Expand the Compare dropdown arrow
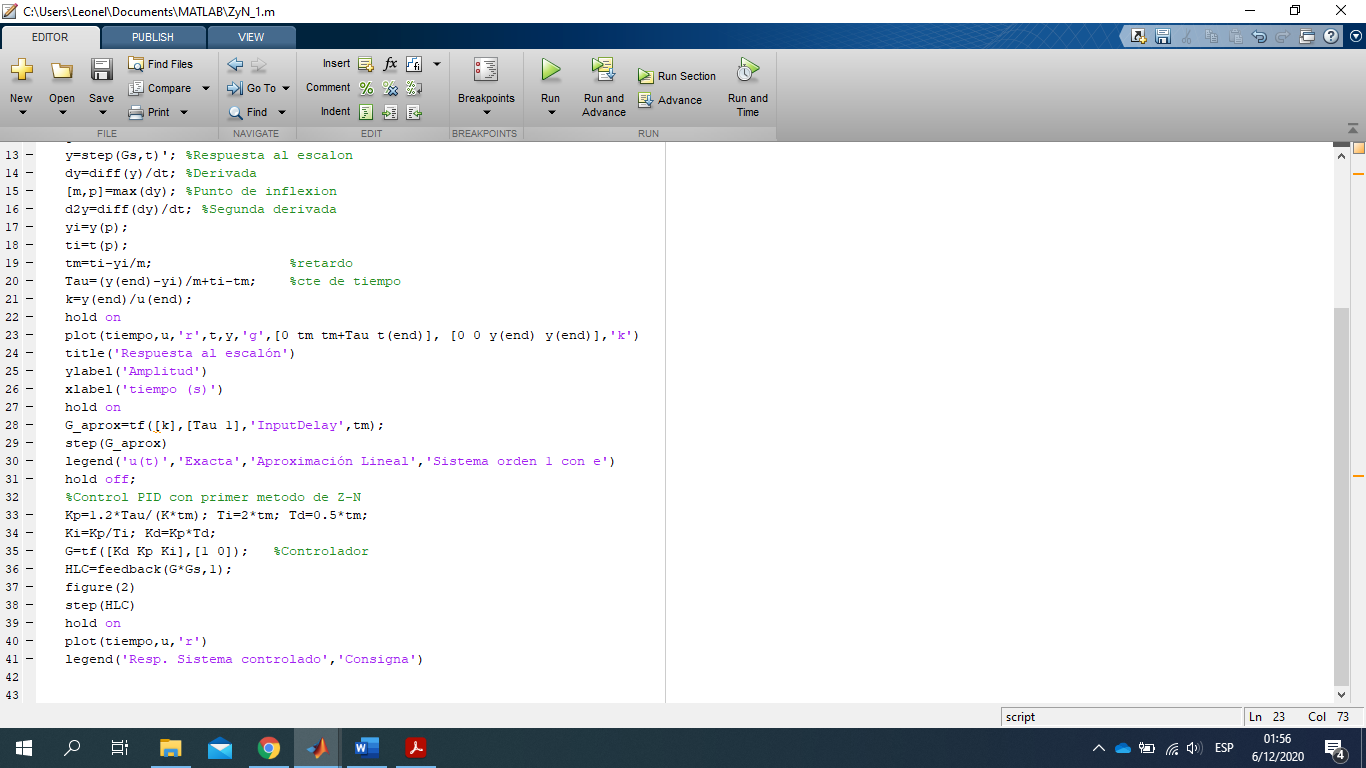 206,88
